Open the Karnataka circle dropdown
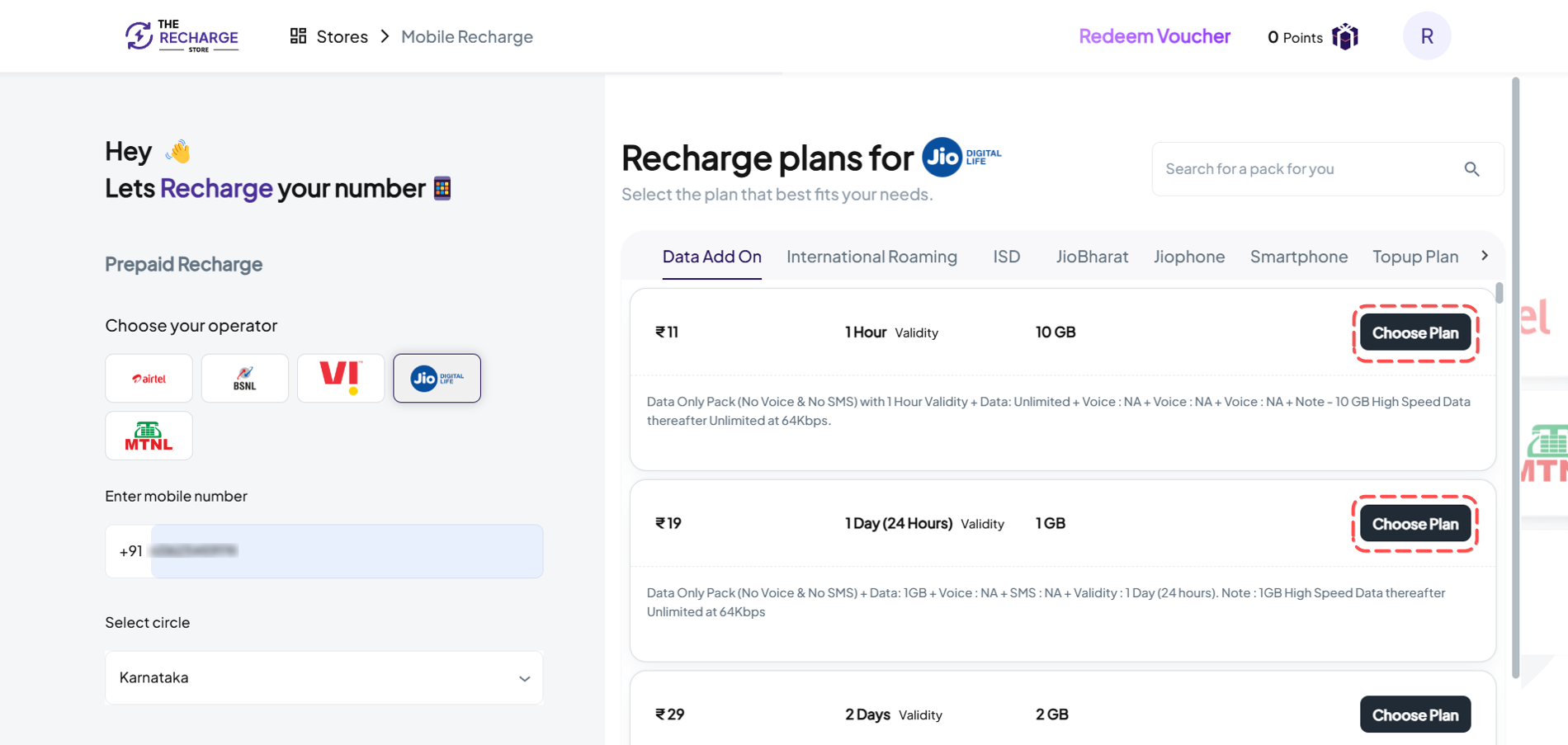 (324, 677)
